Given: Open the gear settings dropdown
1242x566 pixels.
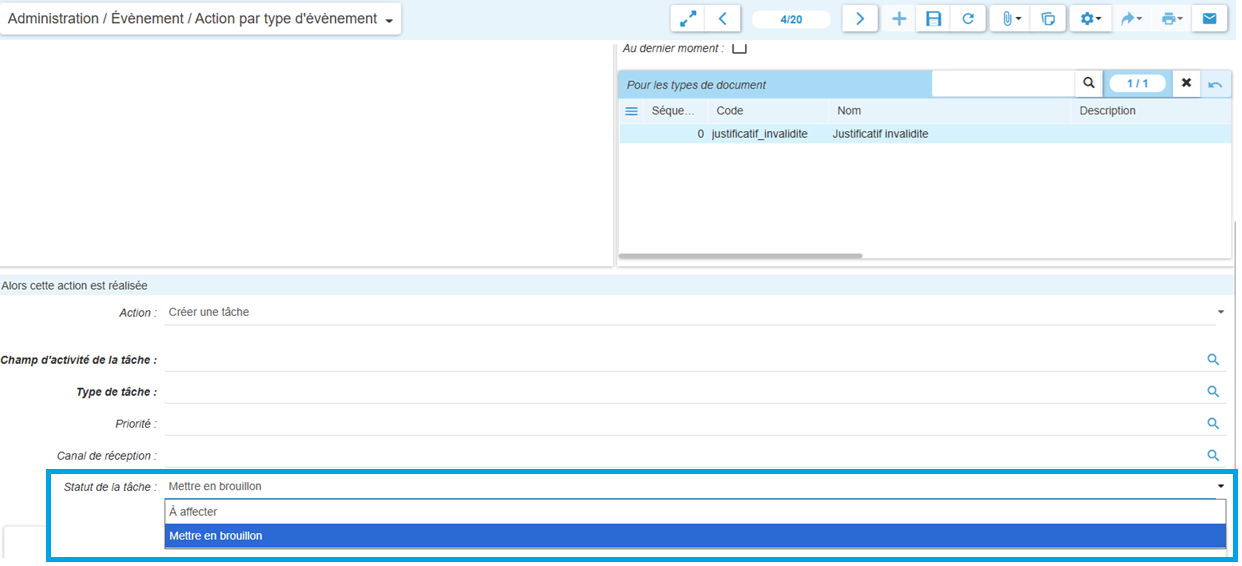Looking at the screenshot, I should pyautogui.click(x=1091, y=19).
